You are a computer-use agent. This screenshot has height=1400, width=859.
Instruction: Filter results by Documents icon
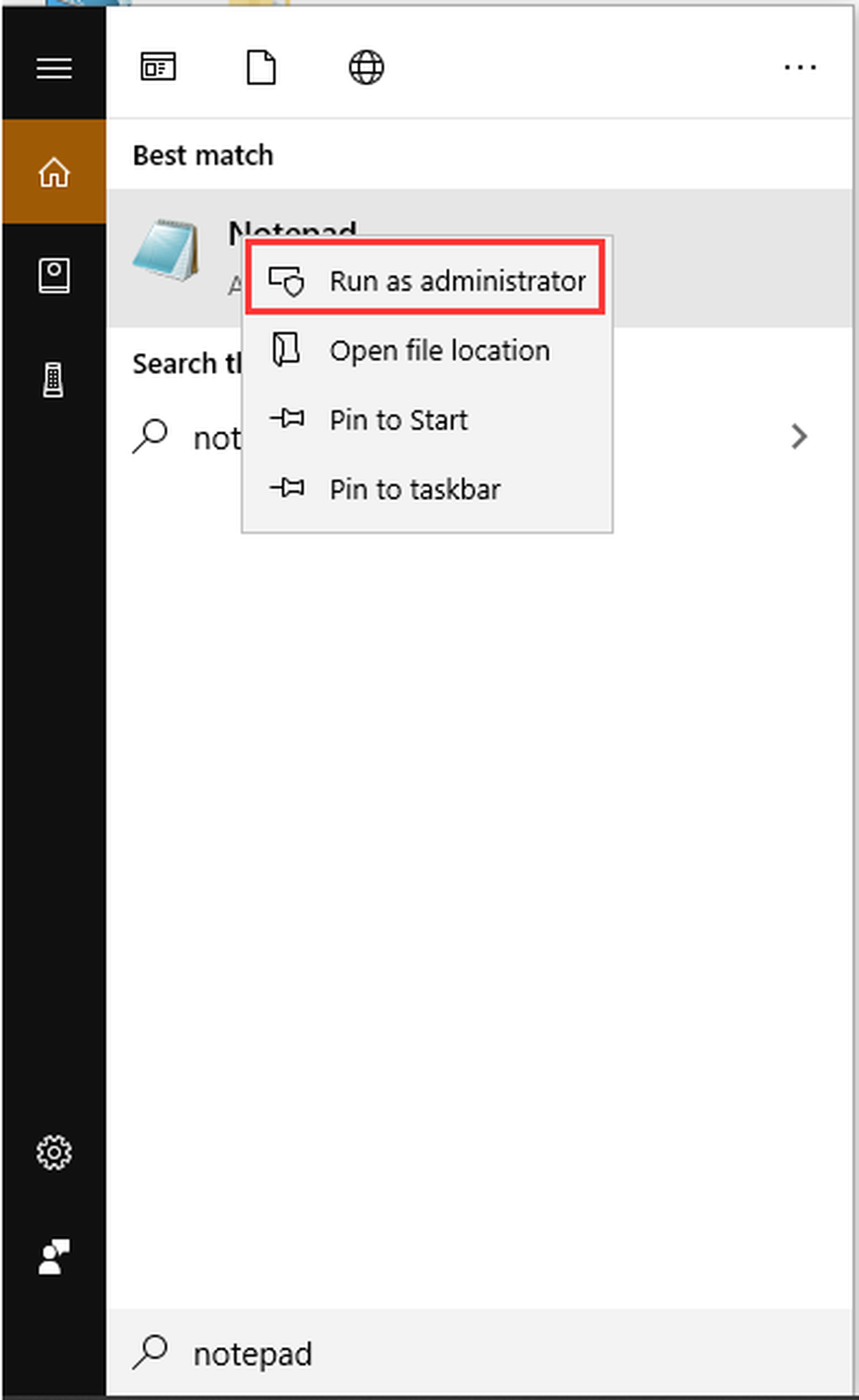pos(261,67)
